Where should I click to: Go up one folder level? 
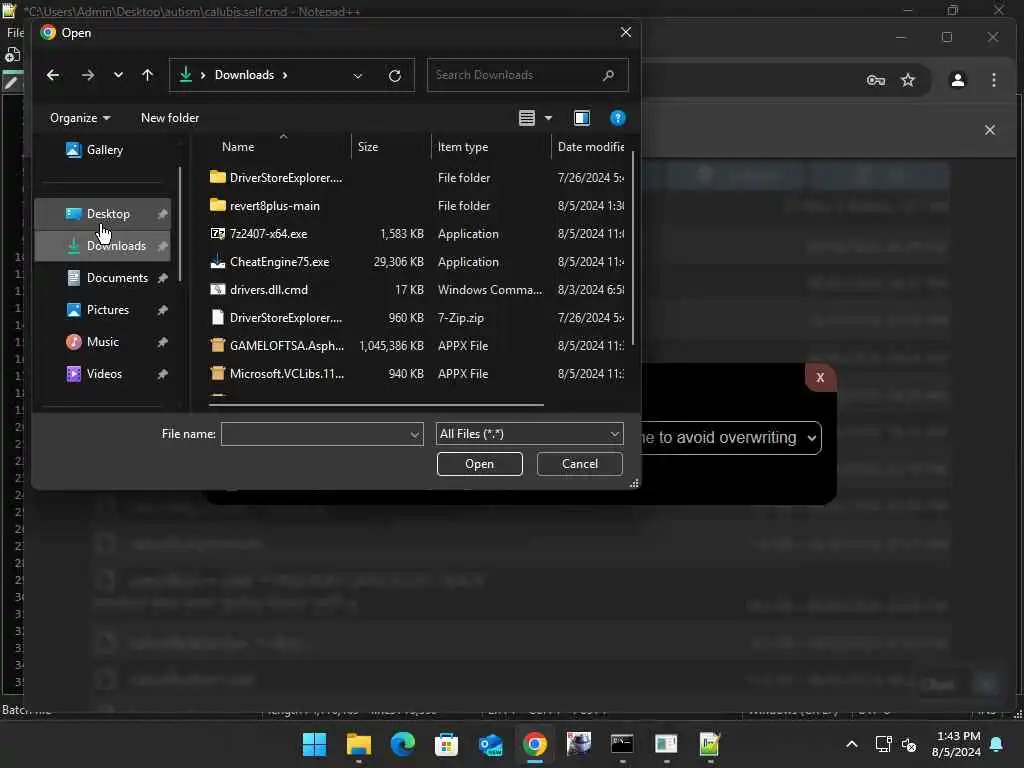click(148, 75)
